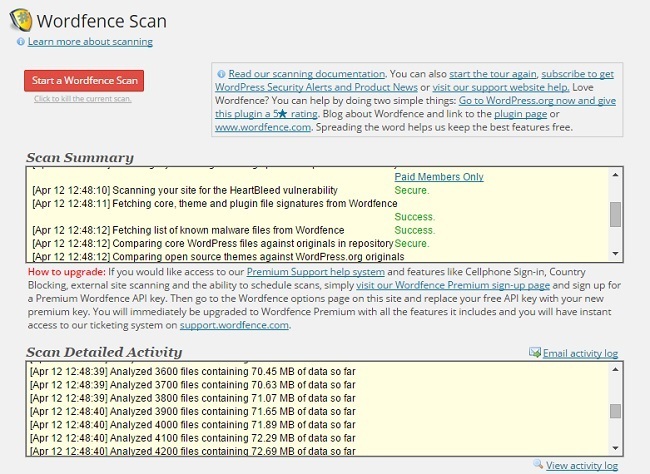
Task: Click the envelope icon beside Email activity log
Action: tap(535, 352)
